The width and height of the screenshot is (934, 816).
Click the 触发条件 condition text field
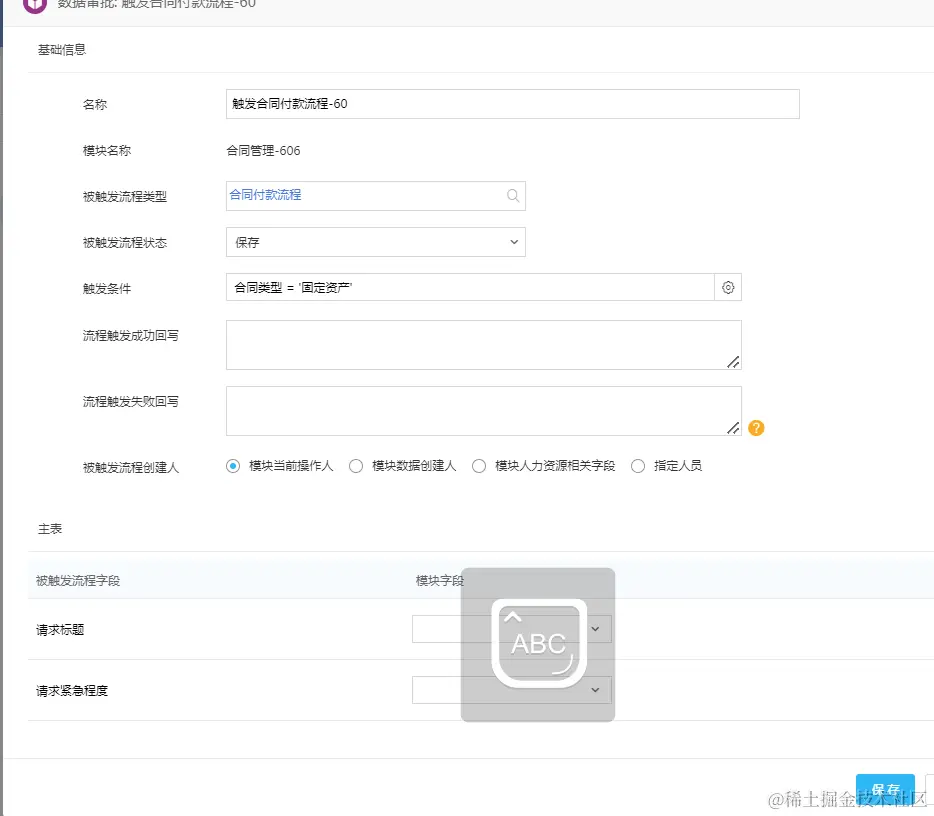click(x=471, y=288)
